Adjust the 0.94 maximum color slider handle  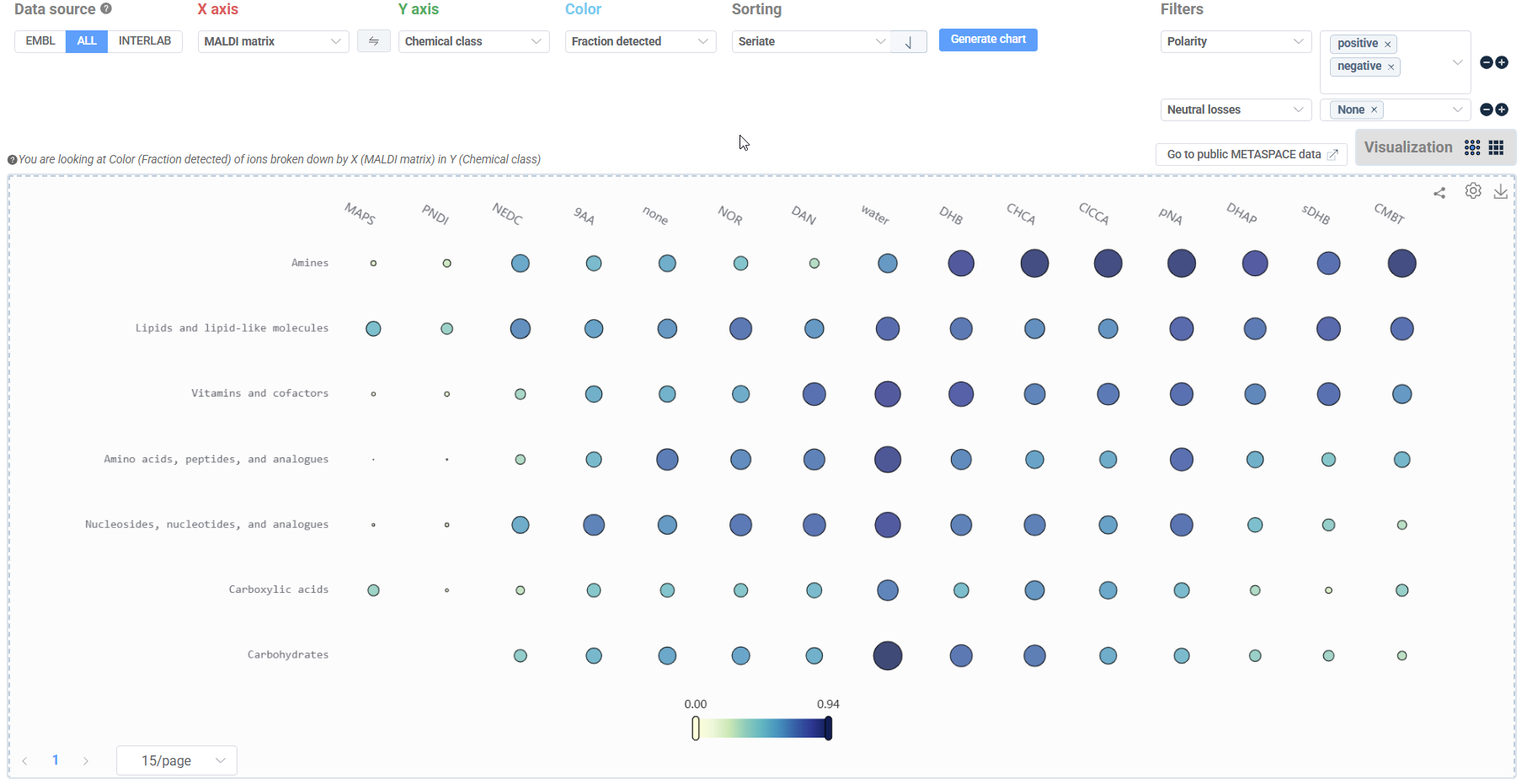829,728
